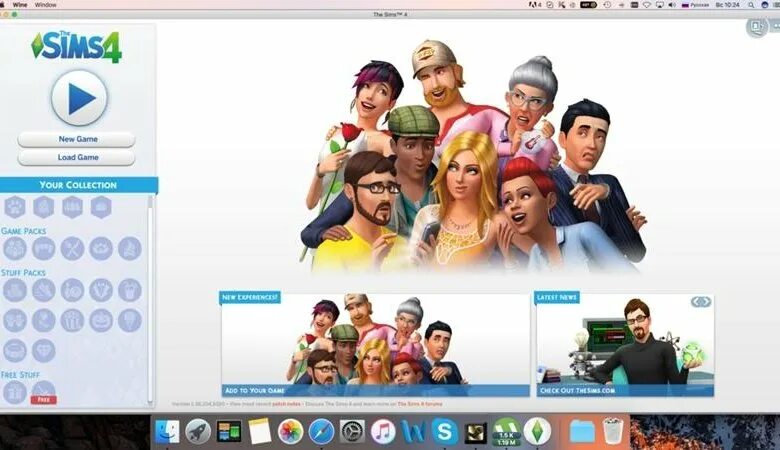The width and height of the screenshot is (780, 450).
Task: Select the third expansion pack icon in Your Collection
Action: click(x=73, y=207)
